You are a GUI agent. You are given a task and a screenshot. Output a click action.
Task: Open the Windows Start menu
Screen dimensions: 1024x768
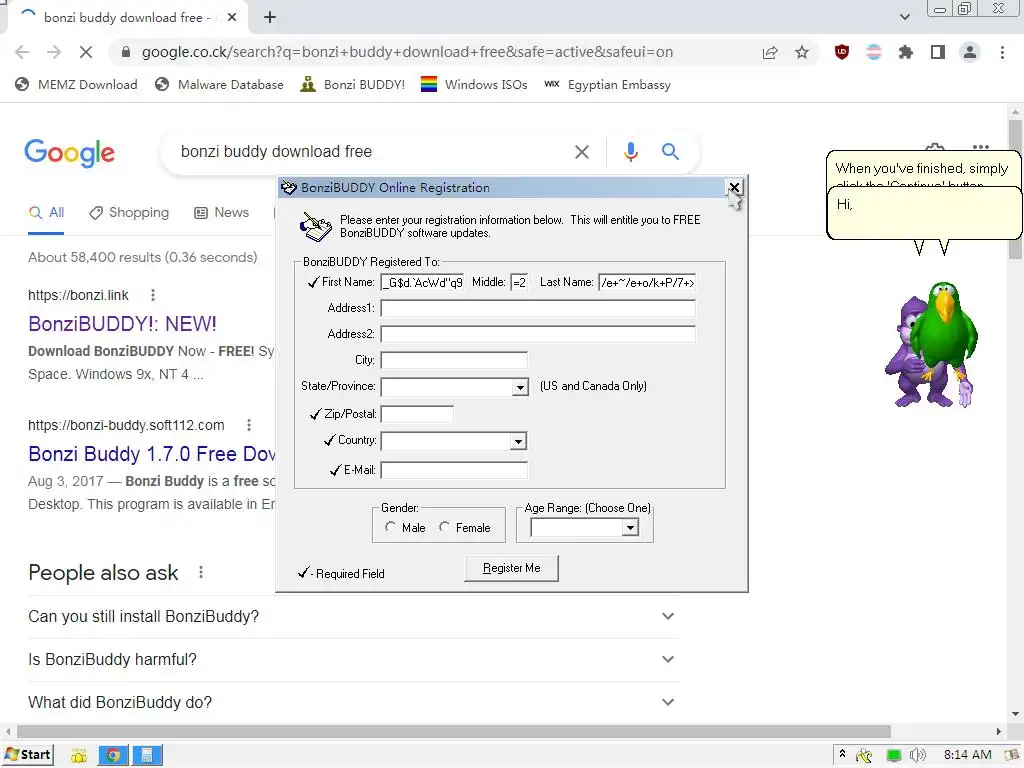click(x=28, y=755)
